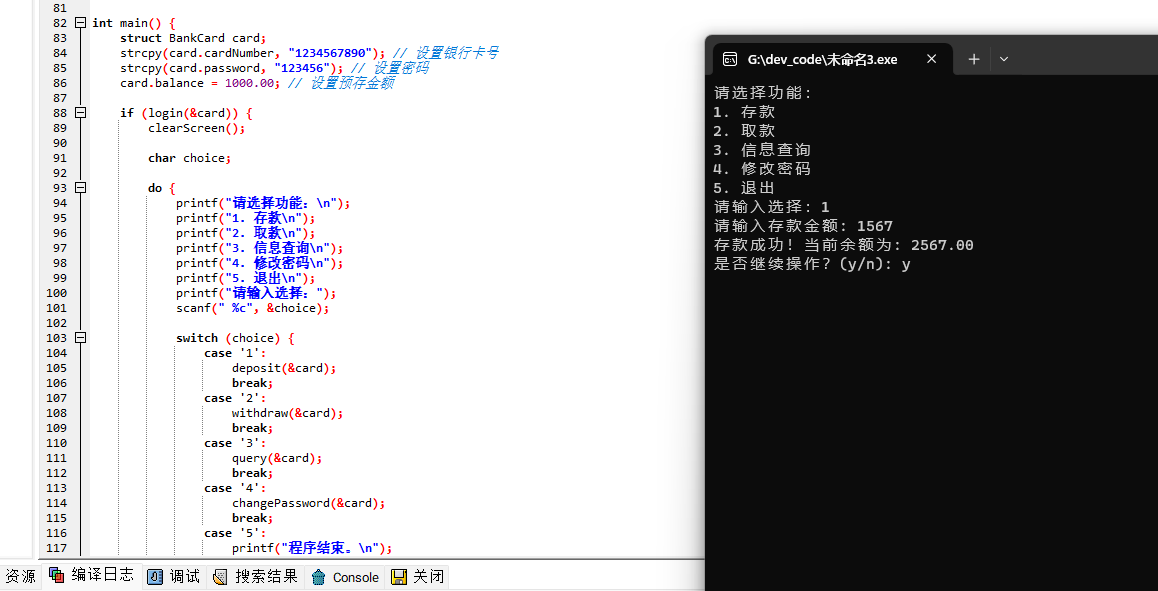The image size is (1158, 591).
Task: Click line number 87 in the gutter
Action: (x=60, y=98)
